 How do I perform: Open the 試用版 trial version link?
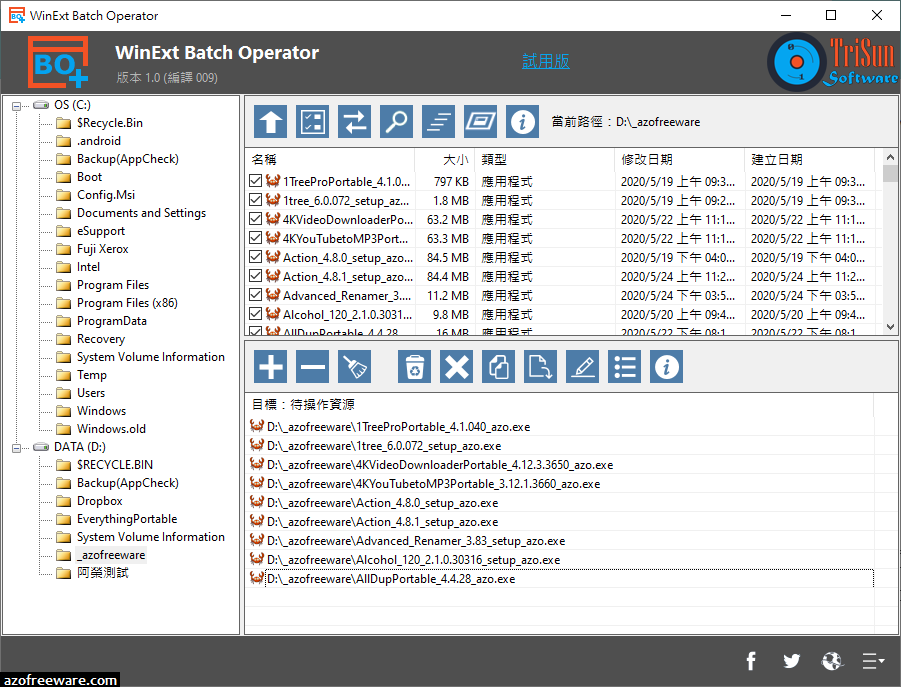tap(545, 61)
